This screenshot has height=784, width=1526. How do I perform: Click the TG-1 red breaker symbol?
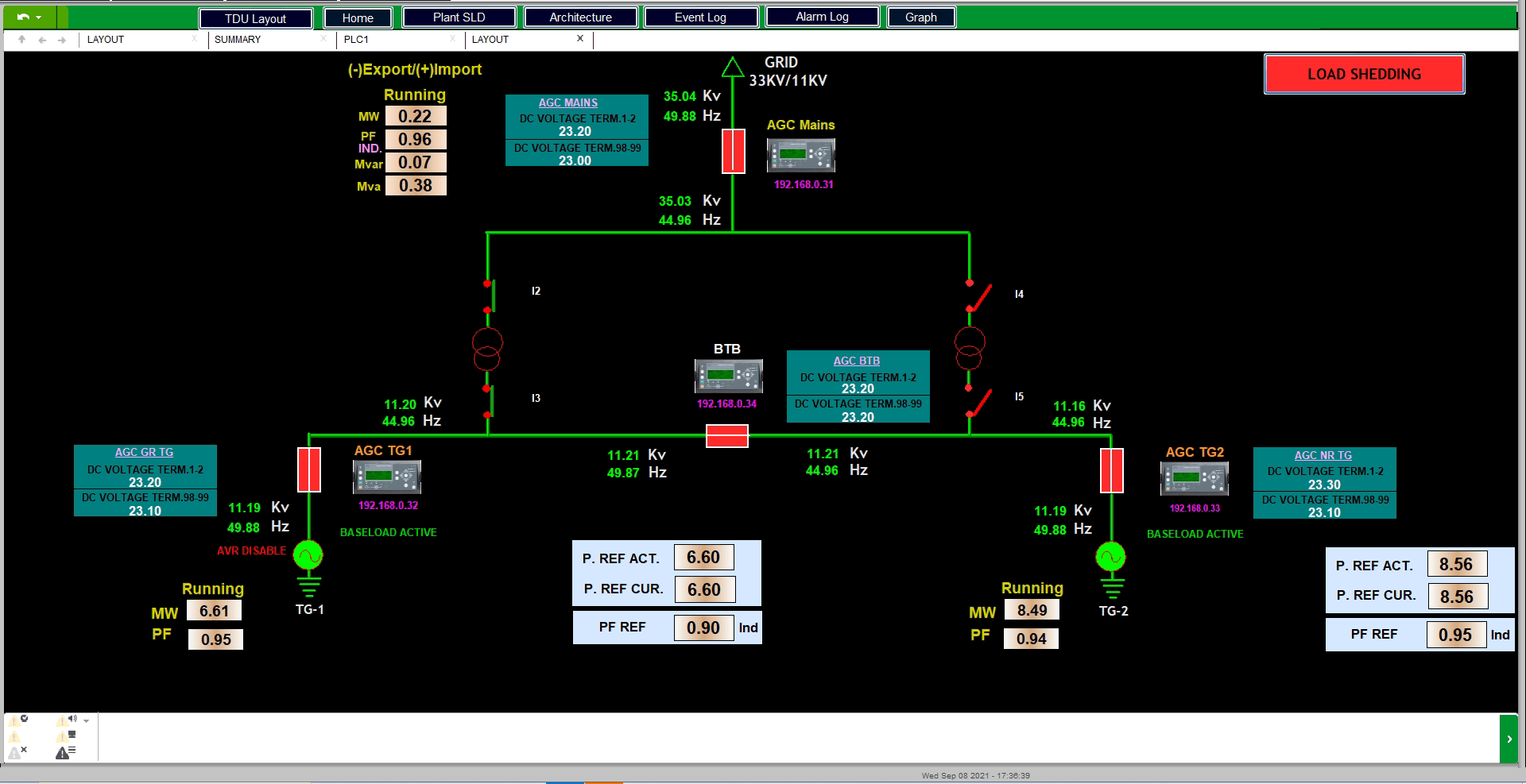coord(309,469)
